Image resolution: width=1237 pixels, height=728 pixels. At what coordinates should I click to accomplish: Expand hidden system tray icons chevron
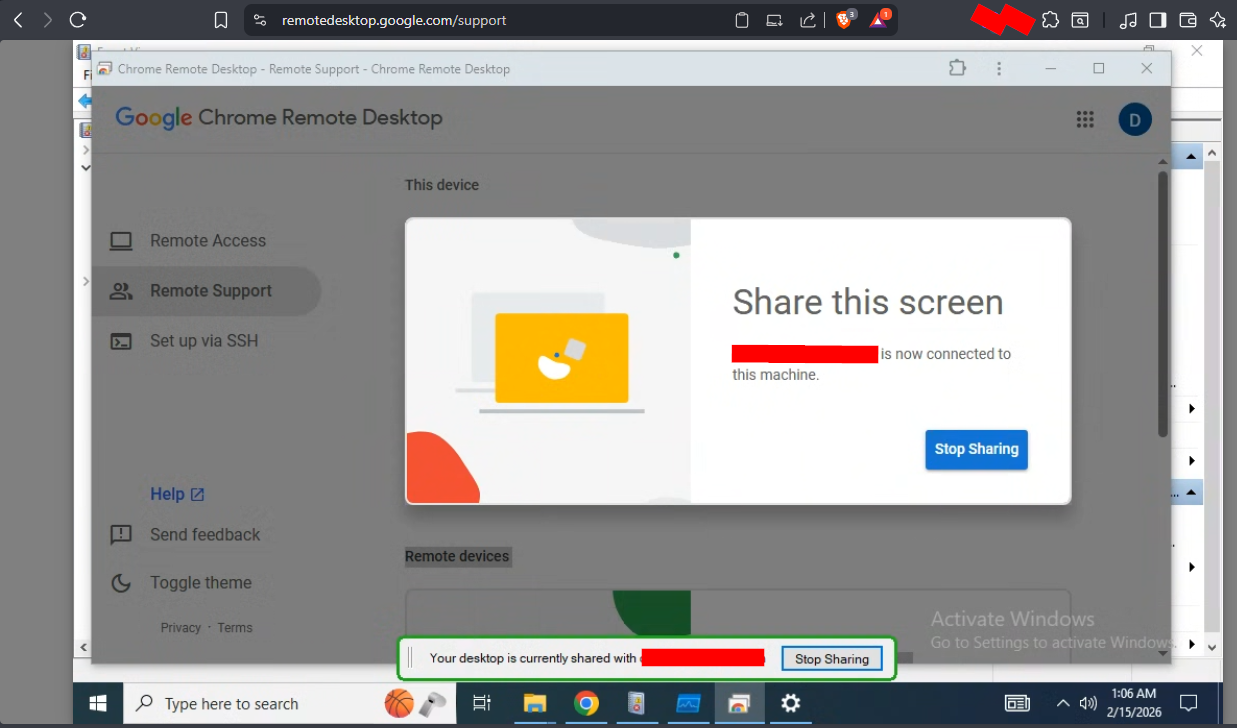click(1063, 704)
